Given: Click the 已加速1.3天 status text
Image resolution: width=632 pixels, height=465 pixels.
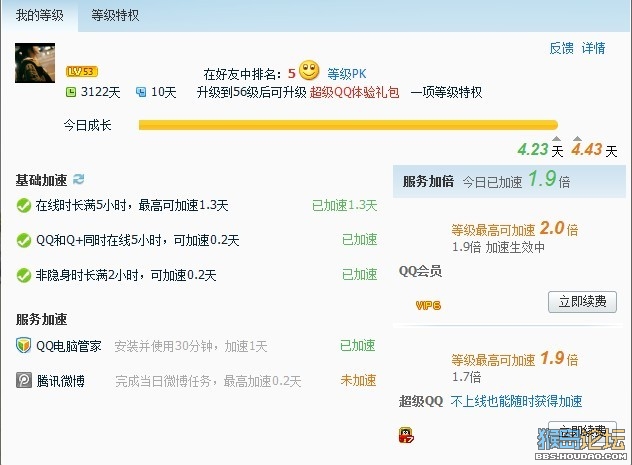Looking at the screenshot, I should coord(345,206).
